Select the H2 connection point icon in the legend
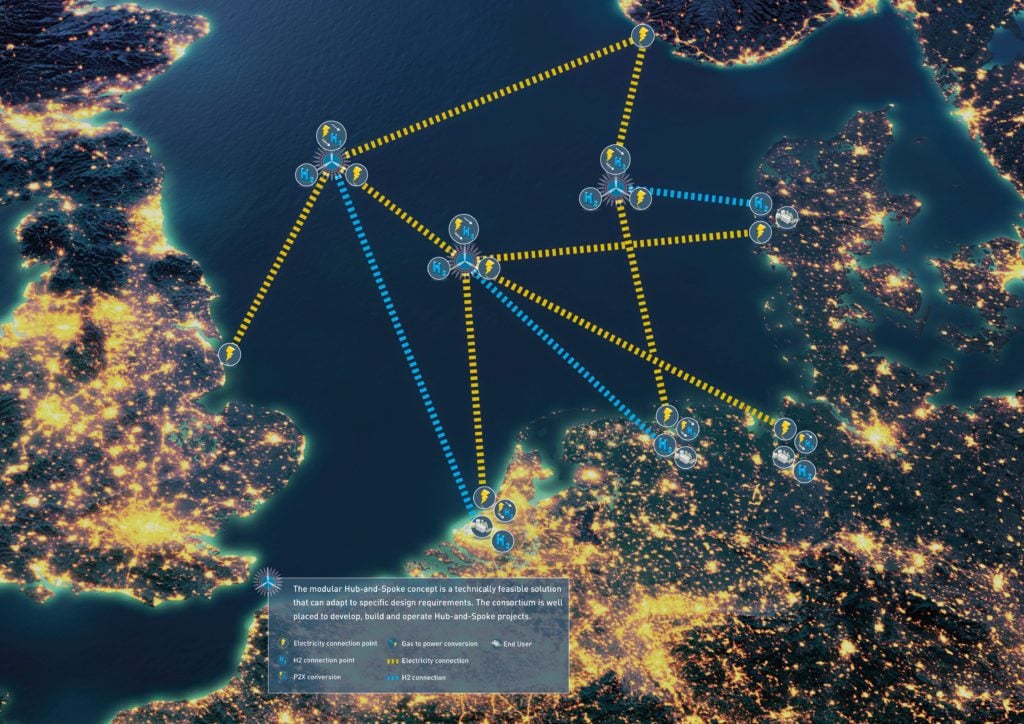This screenshot has height=724, width=1024. point(282,660)
